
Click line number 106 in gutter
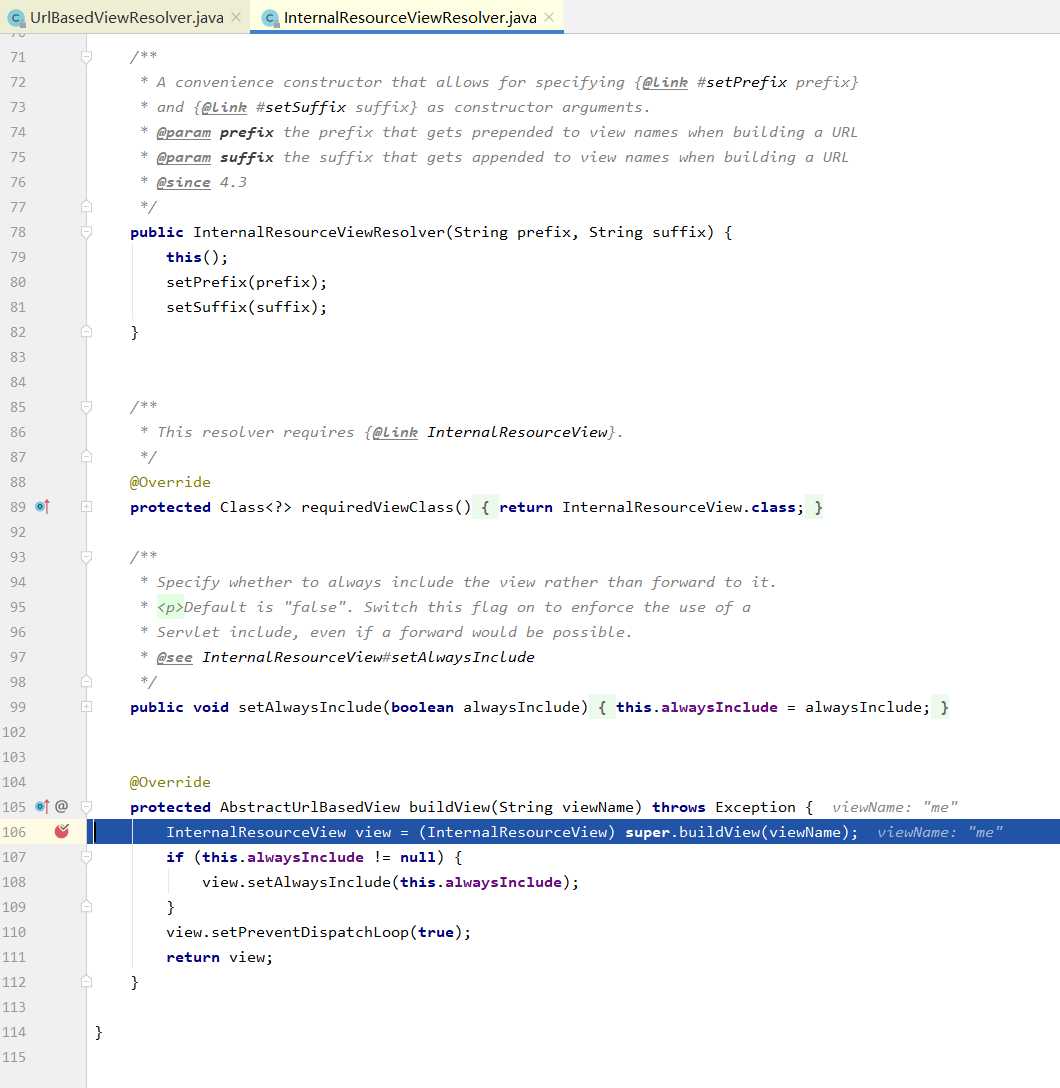[x=14, y=831]
